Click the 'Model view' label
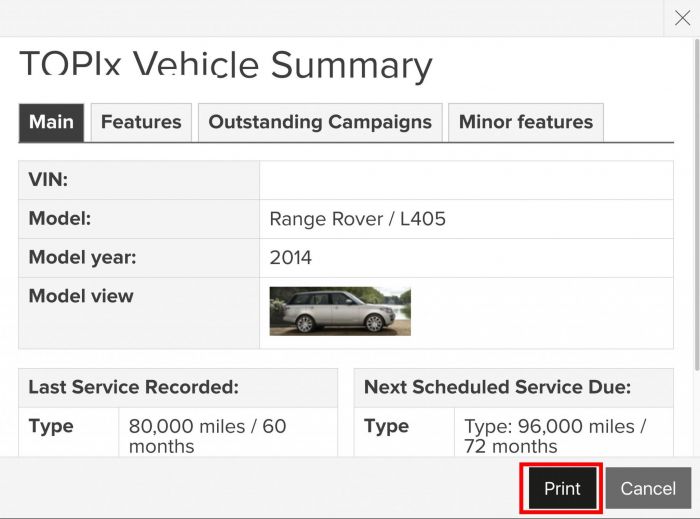The height and width of the screenshot is (519, 700). point(81,296)
